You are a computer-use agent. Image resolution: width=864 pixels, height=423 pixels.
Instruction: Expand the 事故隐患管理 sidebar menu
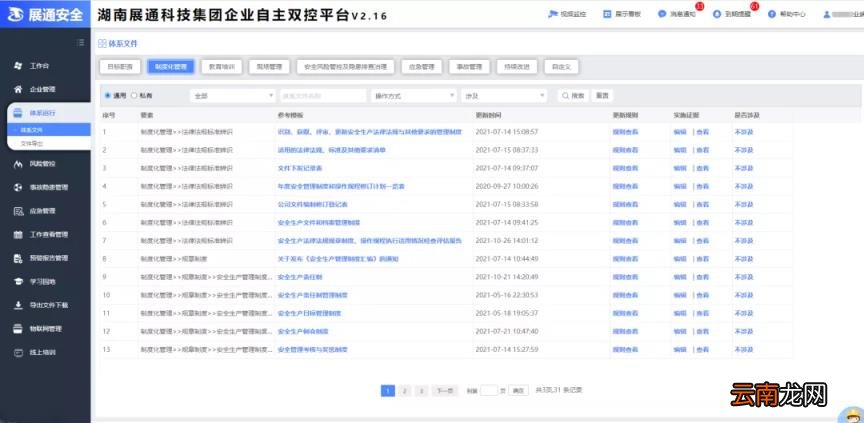(45, 187)
